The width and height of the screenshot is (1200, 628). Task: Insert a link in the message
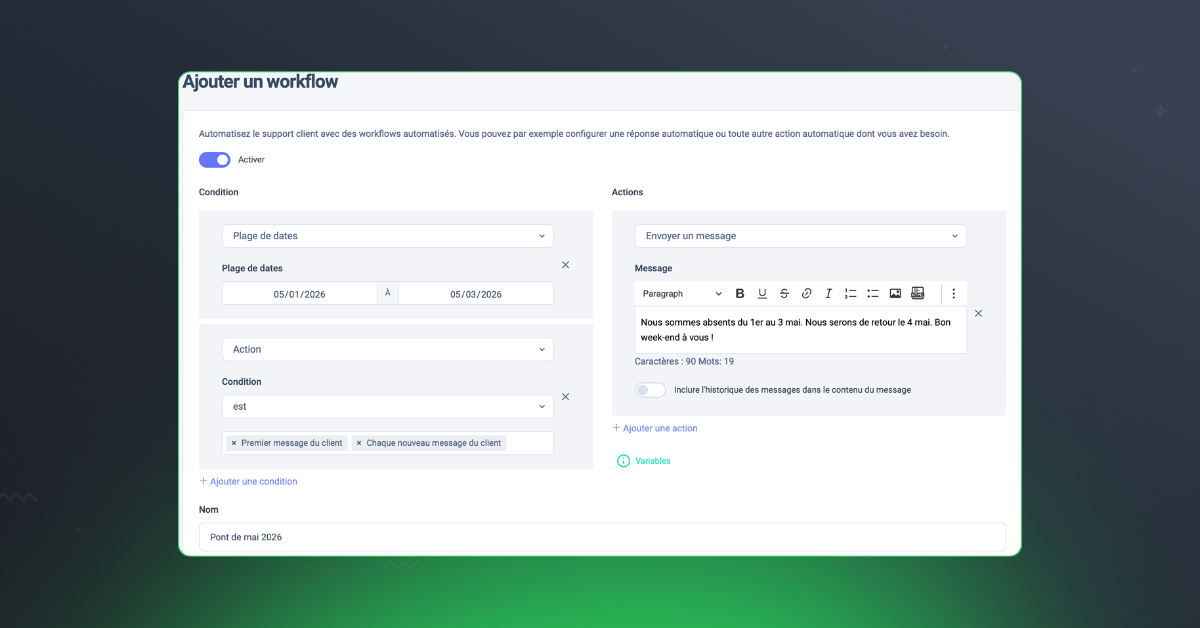[x=807, y=294]
